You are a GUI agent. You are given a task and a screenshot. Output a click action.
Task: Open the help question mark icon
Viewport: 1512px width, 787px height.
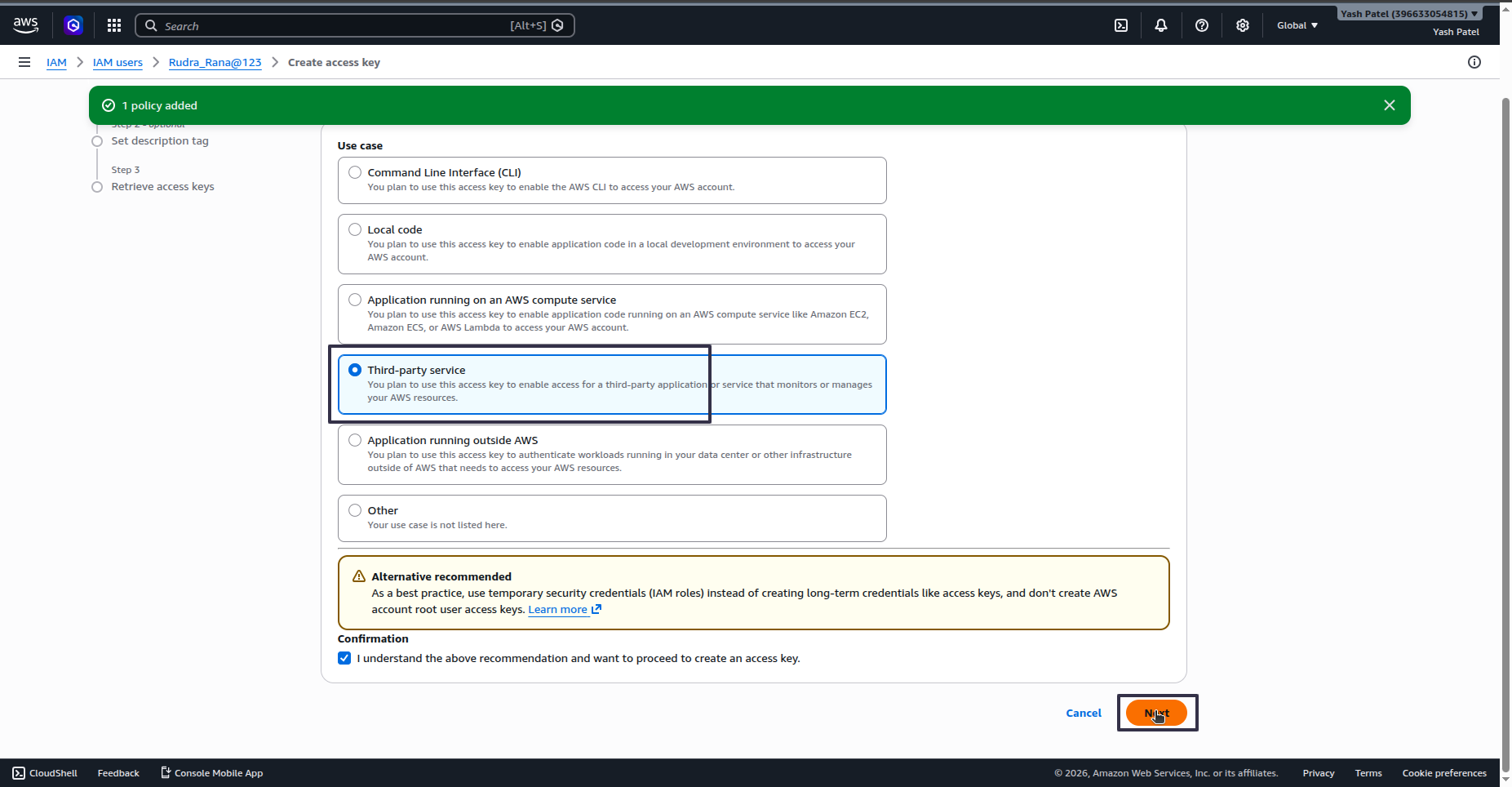(1202, 25)
